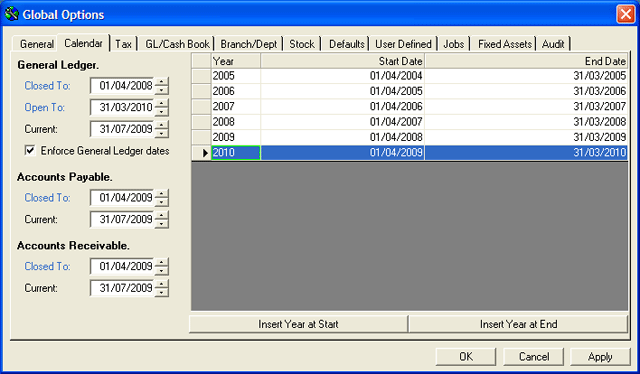
Task: Click Insert Year at End button
Action: click(518, 324)
